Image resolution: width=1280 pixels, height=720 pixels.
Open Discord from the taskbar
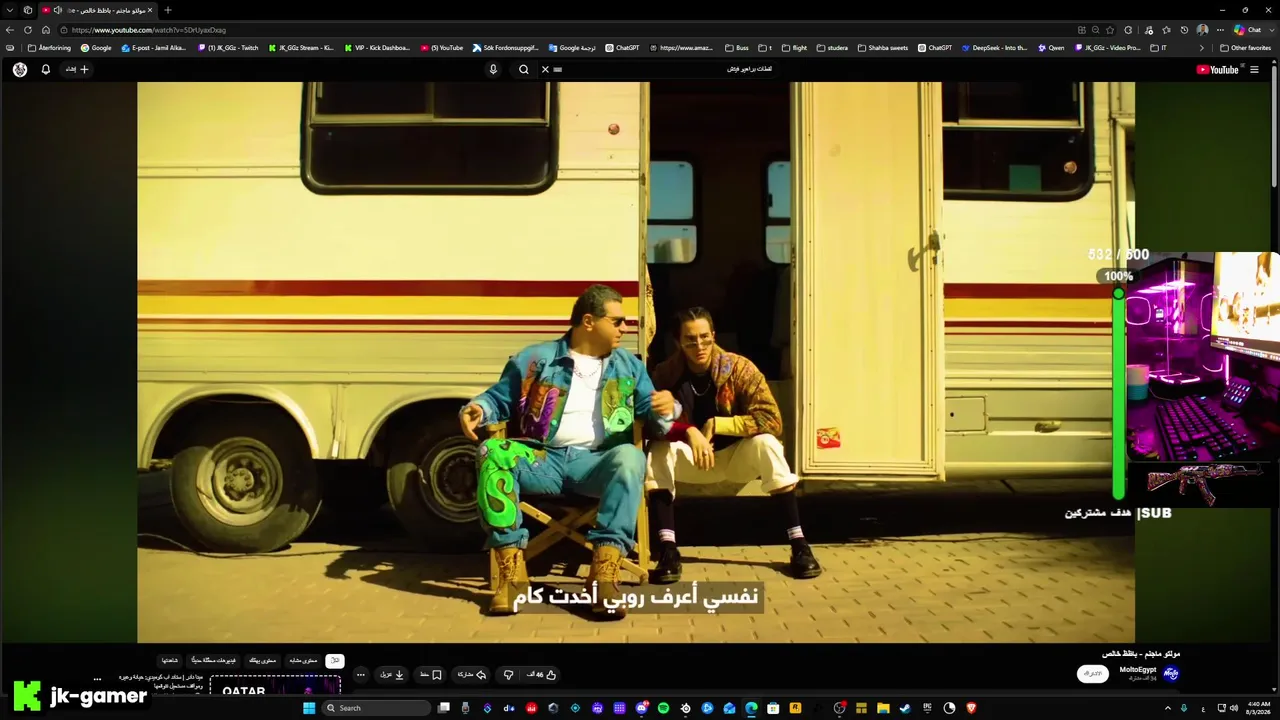tap(641, 708)
